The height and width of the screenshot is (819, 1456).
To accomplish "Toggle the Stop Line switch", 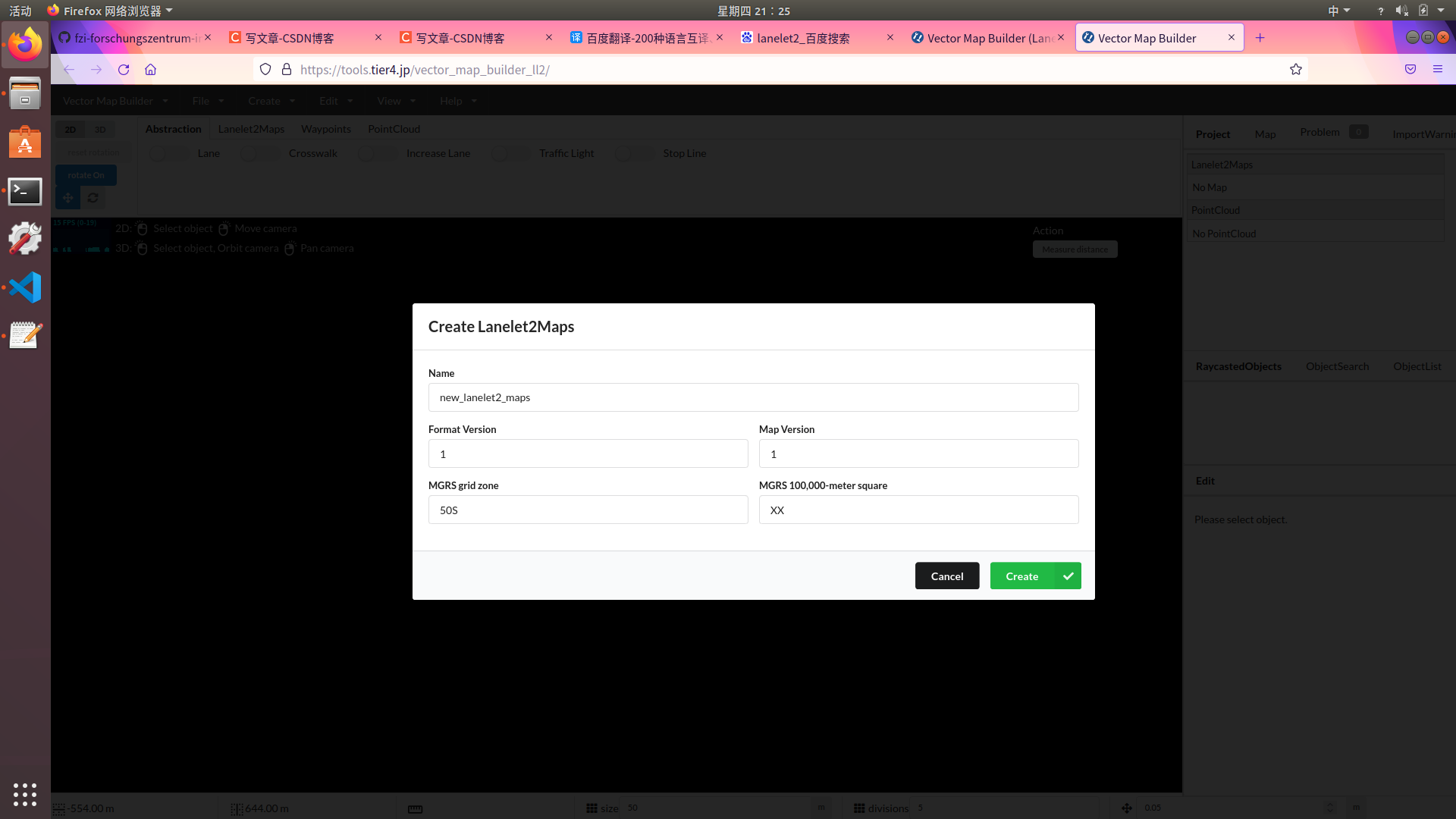I will [x=634, y=153].
